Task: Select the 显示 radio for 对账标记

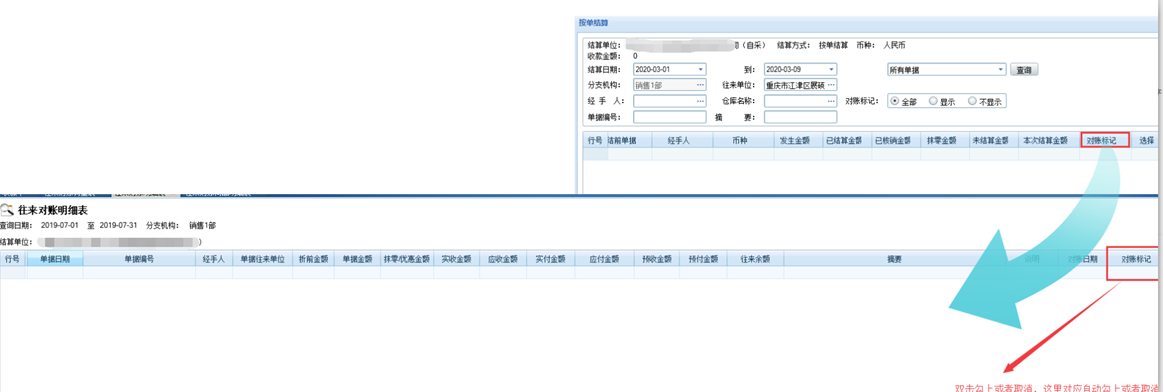Action: [x=933, y=101]
